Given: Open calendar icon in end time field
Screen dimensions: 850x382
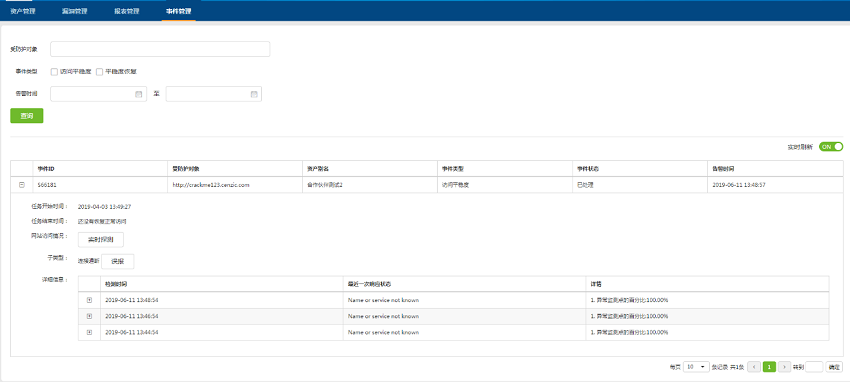Looking at the screenshot, I should point(254,94).
